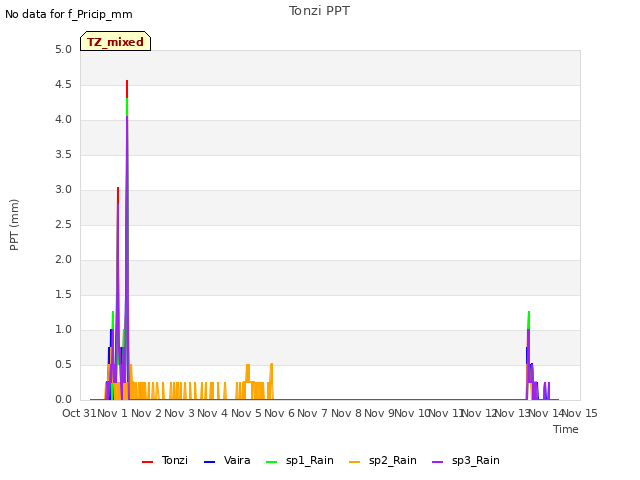Toggle the Vaira series in the legend
640x480 pixels.
click(x=227, y=460)
